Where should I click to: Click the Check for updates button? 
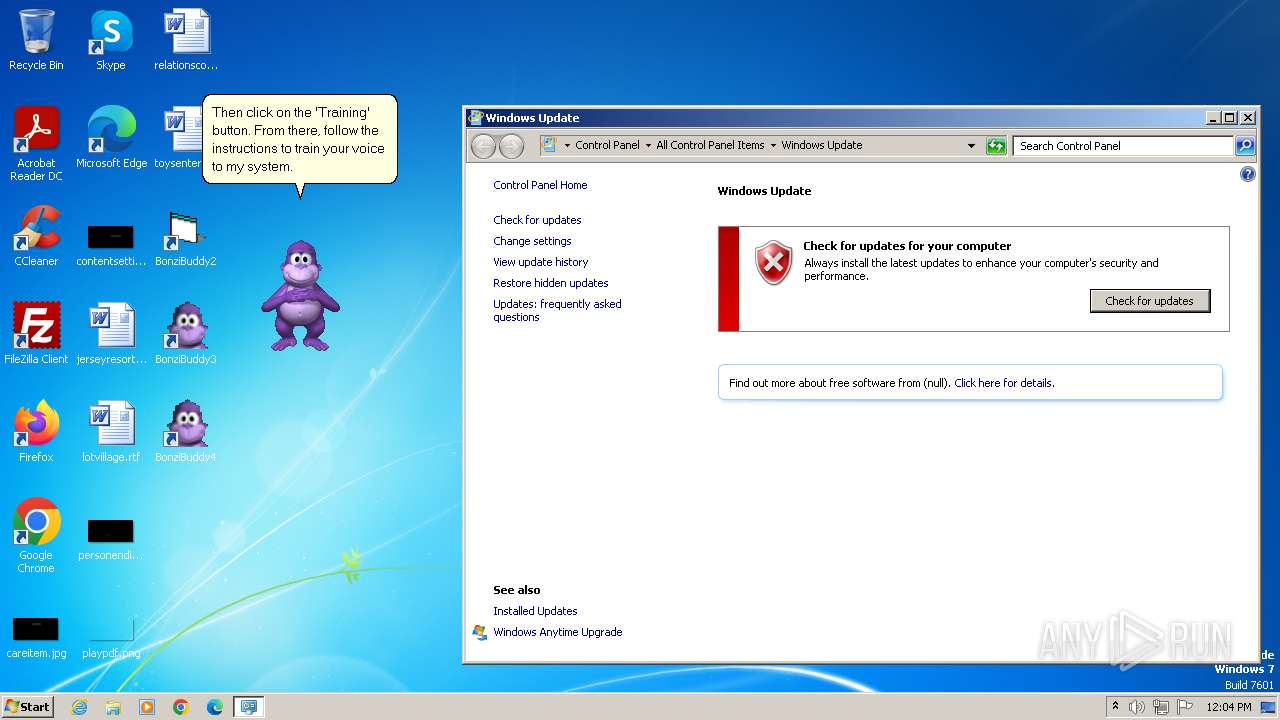[x=1150, y=301]
